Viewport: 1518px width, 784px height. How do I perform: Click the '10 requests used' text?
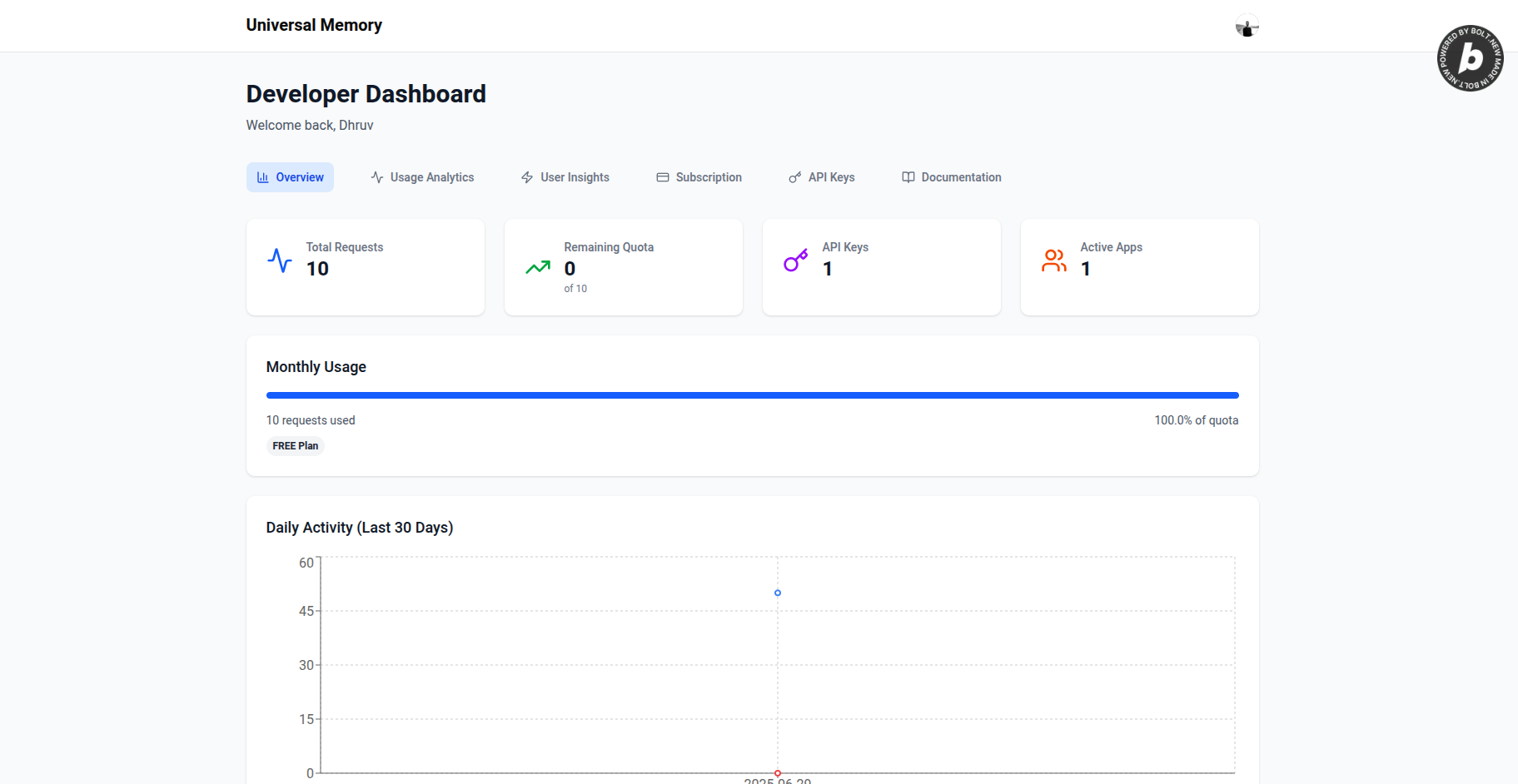coord(311,420)
